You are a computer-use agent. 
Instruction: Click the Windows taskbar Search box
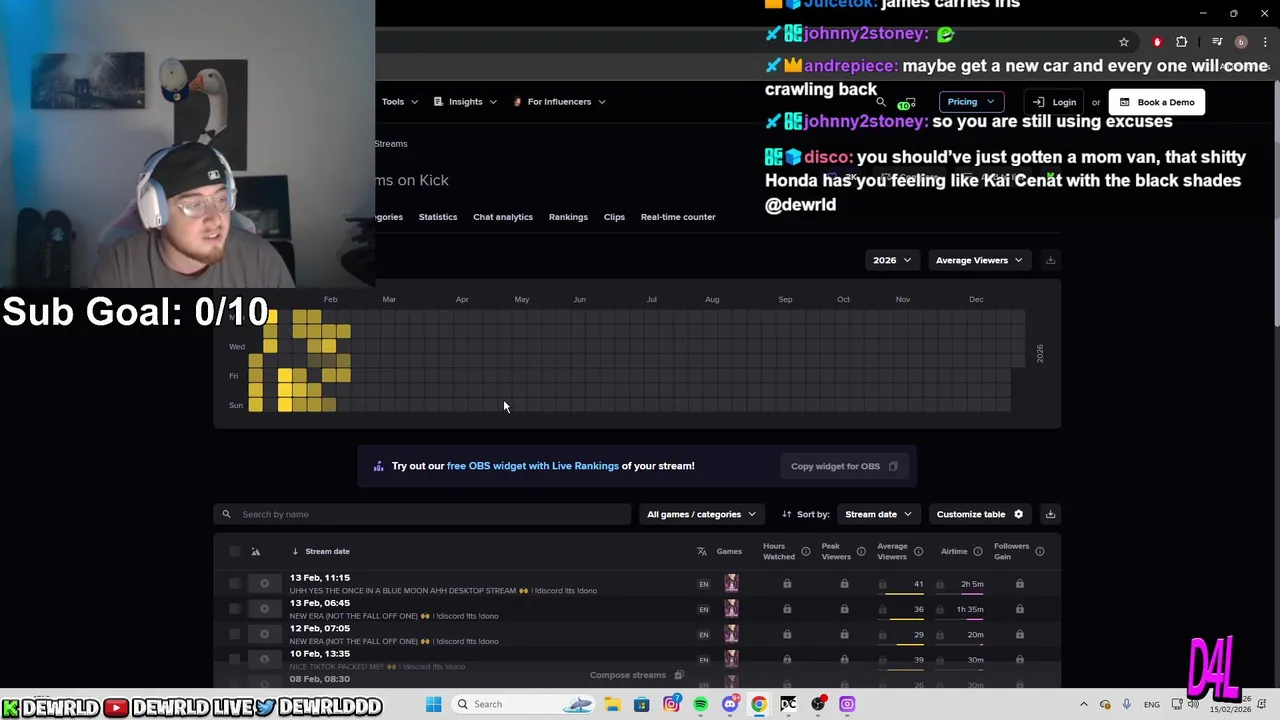pos(523,704)
